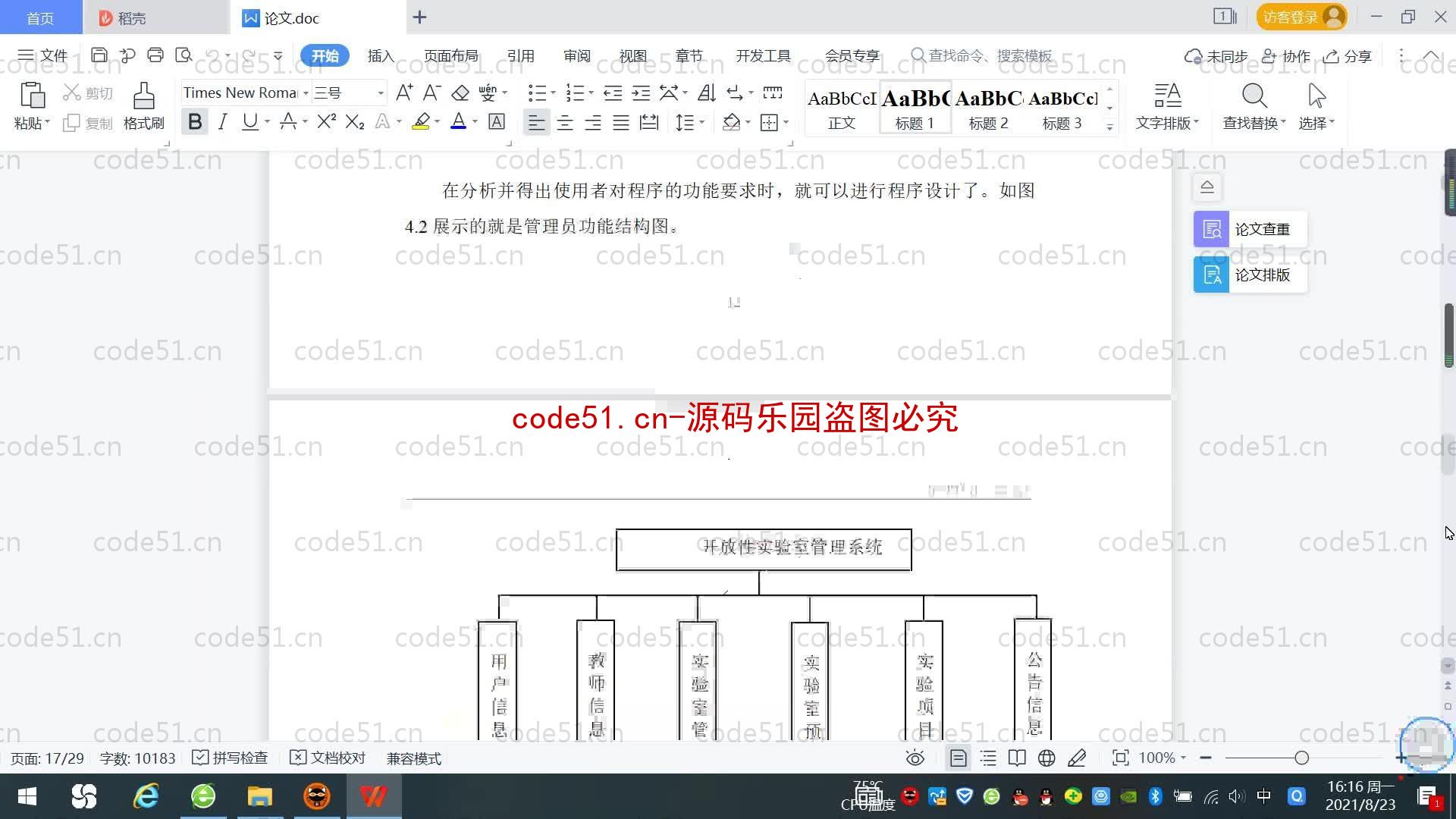Click the Underline formatting icon
This screenshot has width=1456, height=819.
pos(250,123)
